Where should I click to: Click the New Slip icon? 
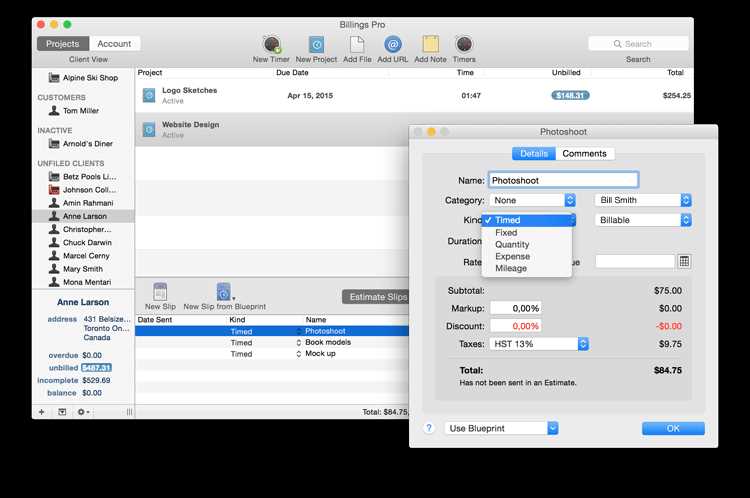(x=160, y=291)
